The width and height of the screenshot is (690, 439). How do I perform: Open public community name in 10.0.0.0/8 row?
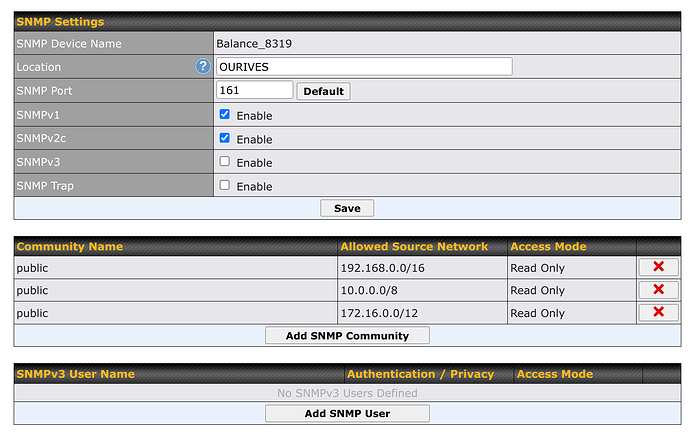pos(32,291)
